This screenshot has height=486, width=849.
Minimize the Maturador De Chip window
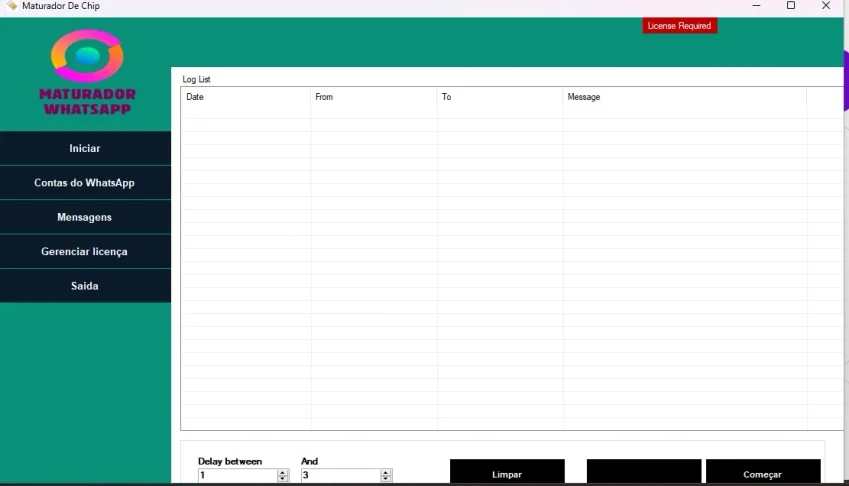tap(756, 6)
